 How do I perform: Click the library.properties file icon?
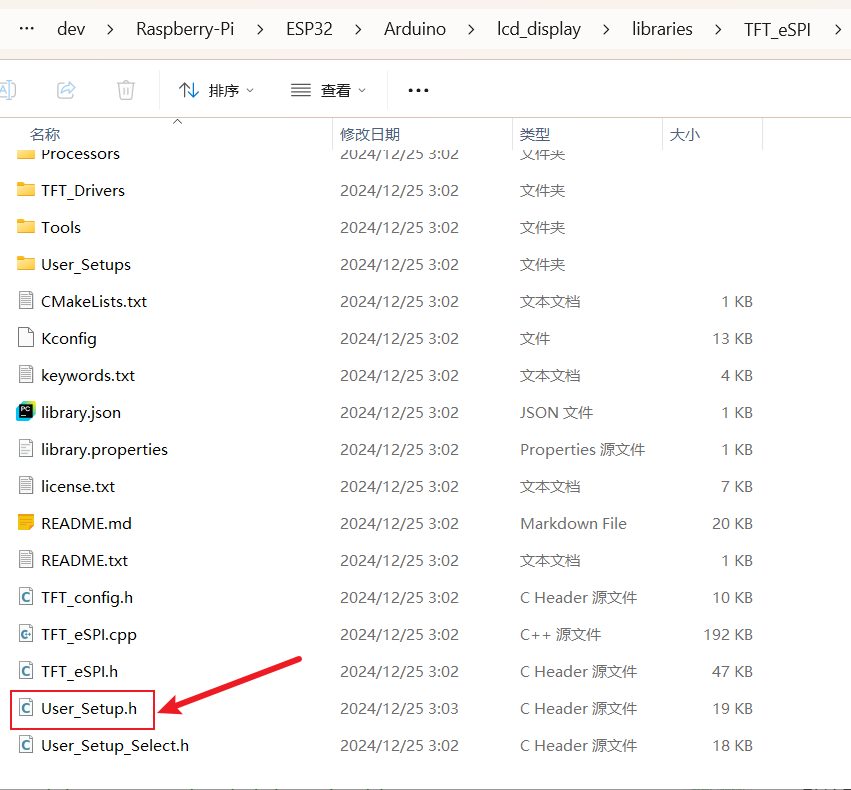[26, 448]
